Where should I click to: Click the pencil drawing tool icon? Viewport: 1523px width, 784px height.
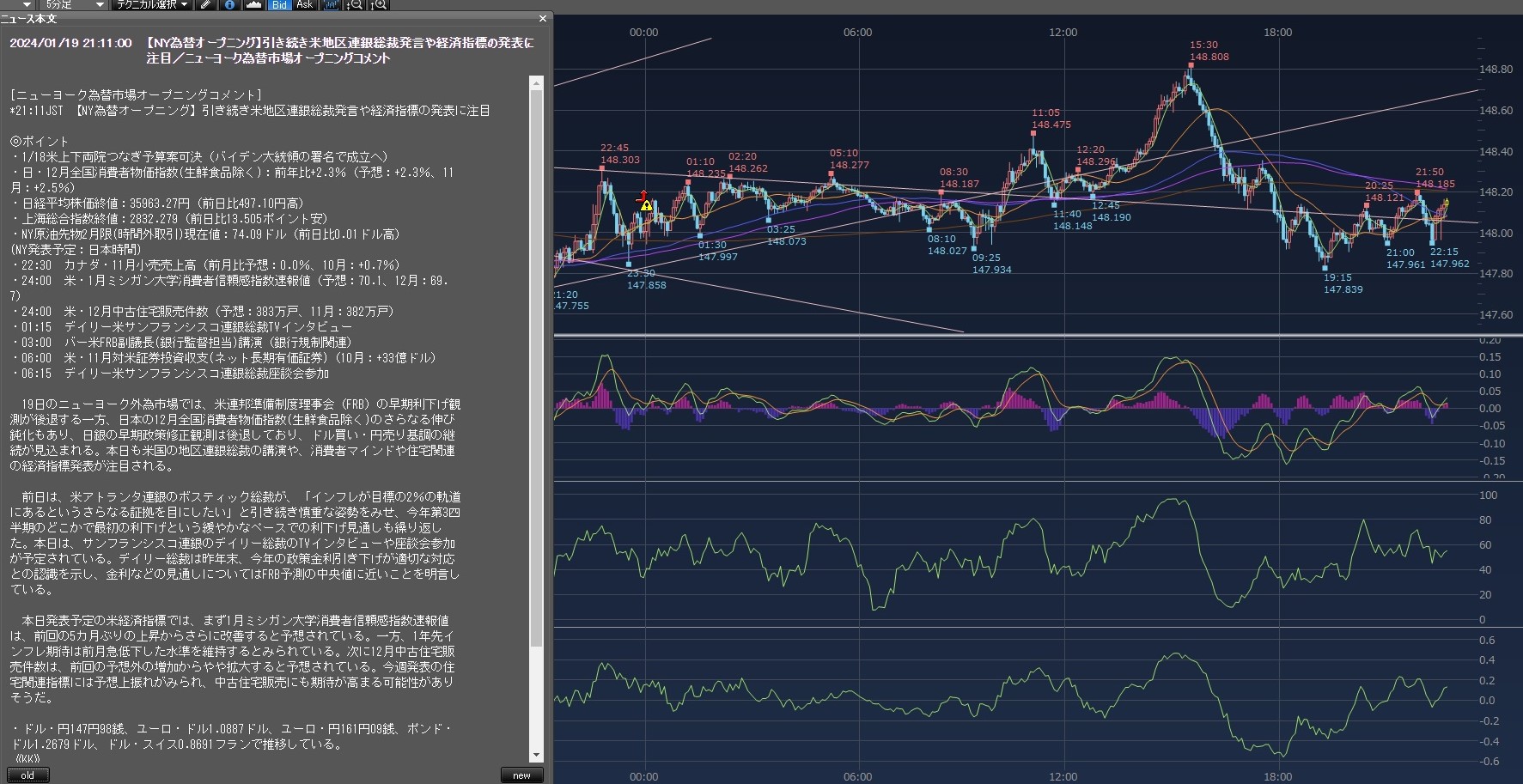205,4
